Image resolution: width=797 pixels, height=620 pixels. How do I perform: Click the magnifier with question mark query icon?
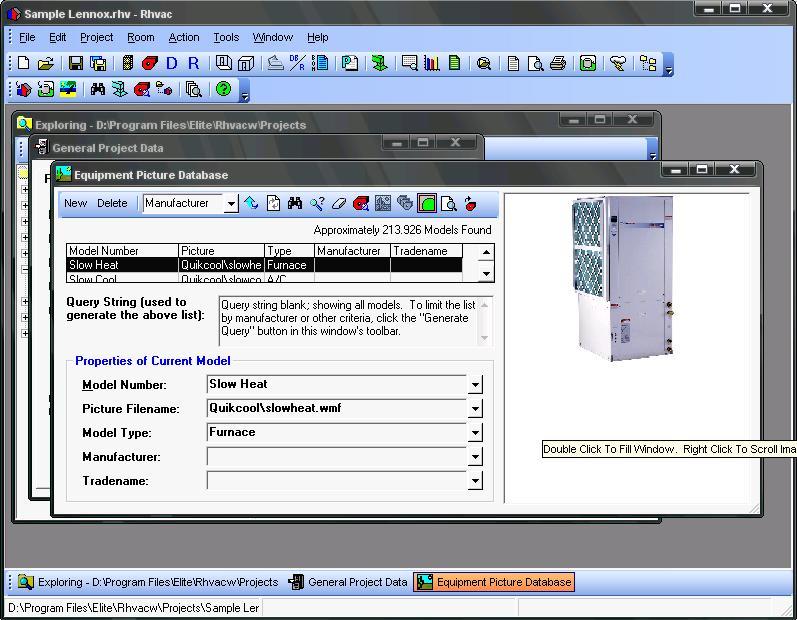click(x=317, y=204)
